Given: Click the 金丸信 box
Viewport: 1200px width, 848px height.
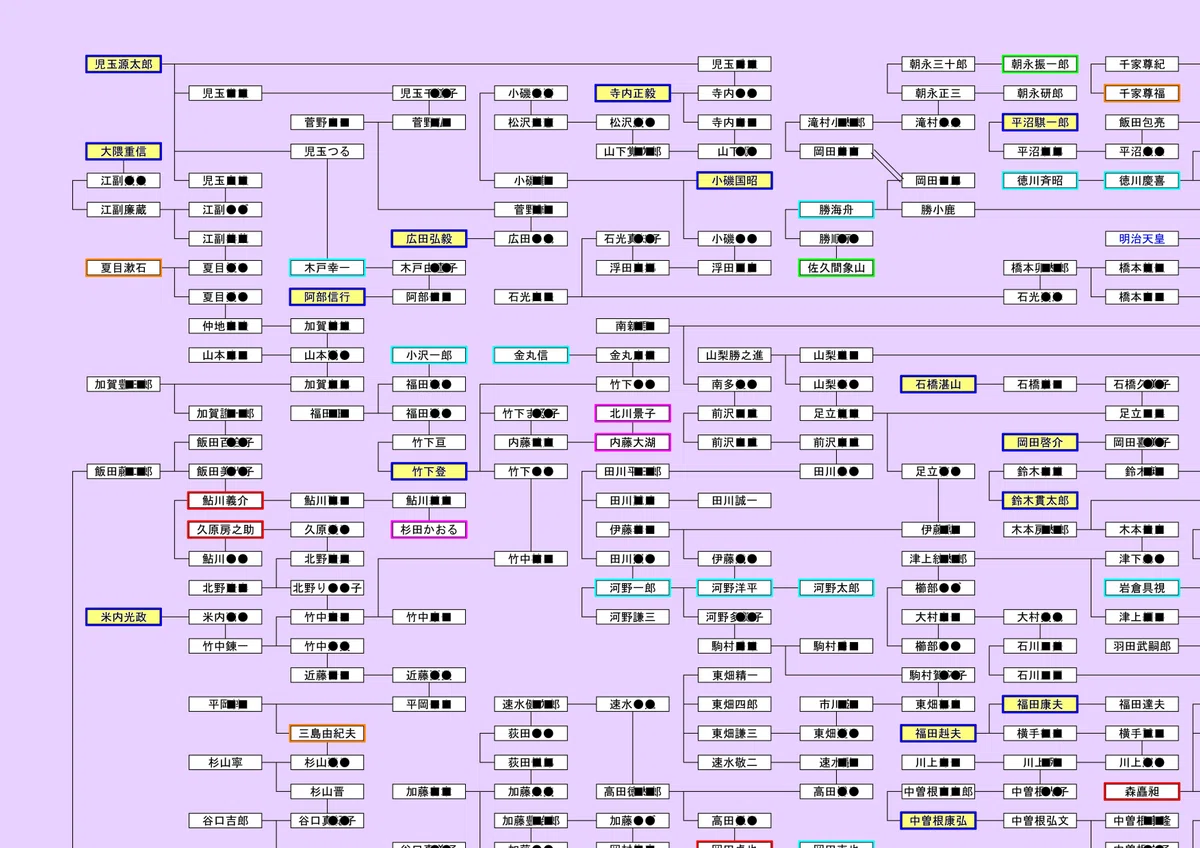Looking at the screenshot, I should [531, 355].
